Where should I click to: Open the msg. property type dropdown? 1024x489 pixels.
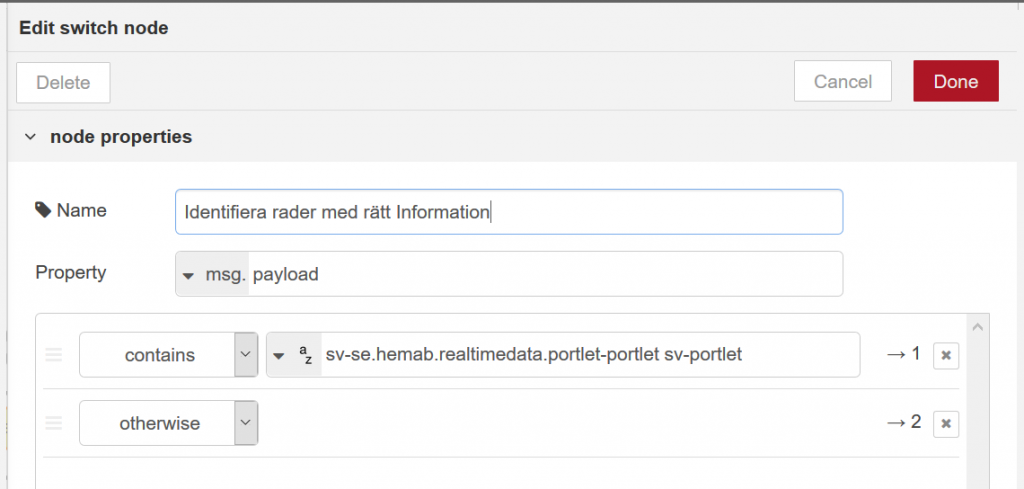pyautogui.click(x=212, y=274)
